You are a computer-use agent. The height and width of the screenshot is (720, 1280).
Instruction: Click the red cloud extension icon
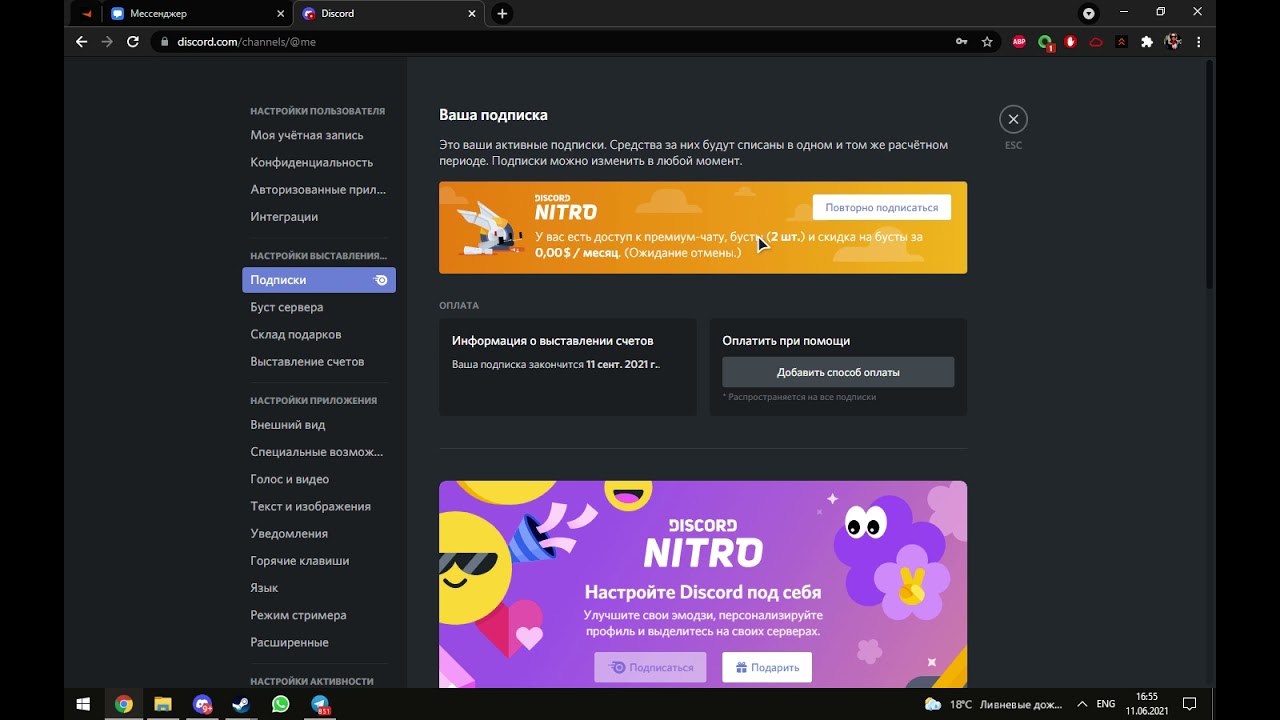[x=1096, y=42]
